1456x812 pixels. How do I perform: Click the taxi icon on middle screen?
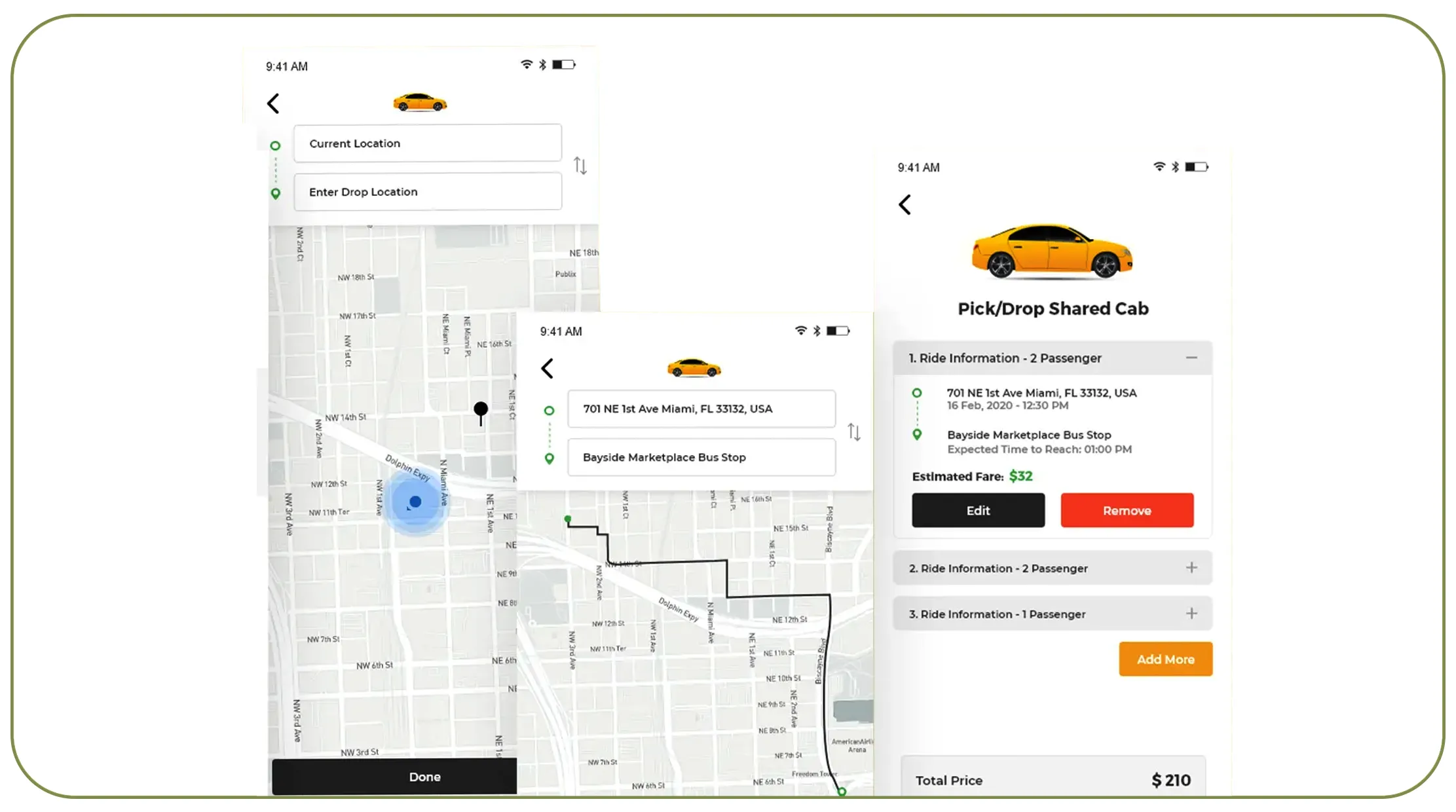[x=694, y=368]
